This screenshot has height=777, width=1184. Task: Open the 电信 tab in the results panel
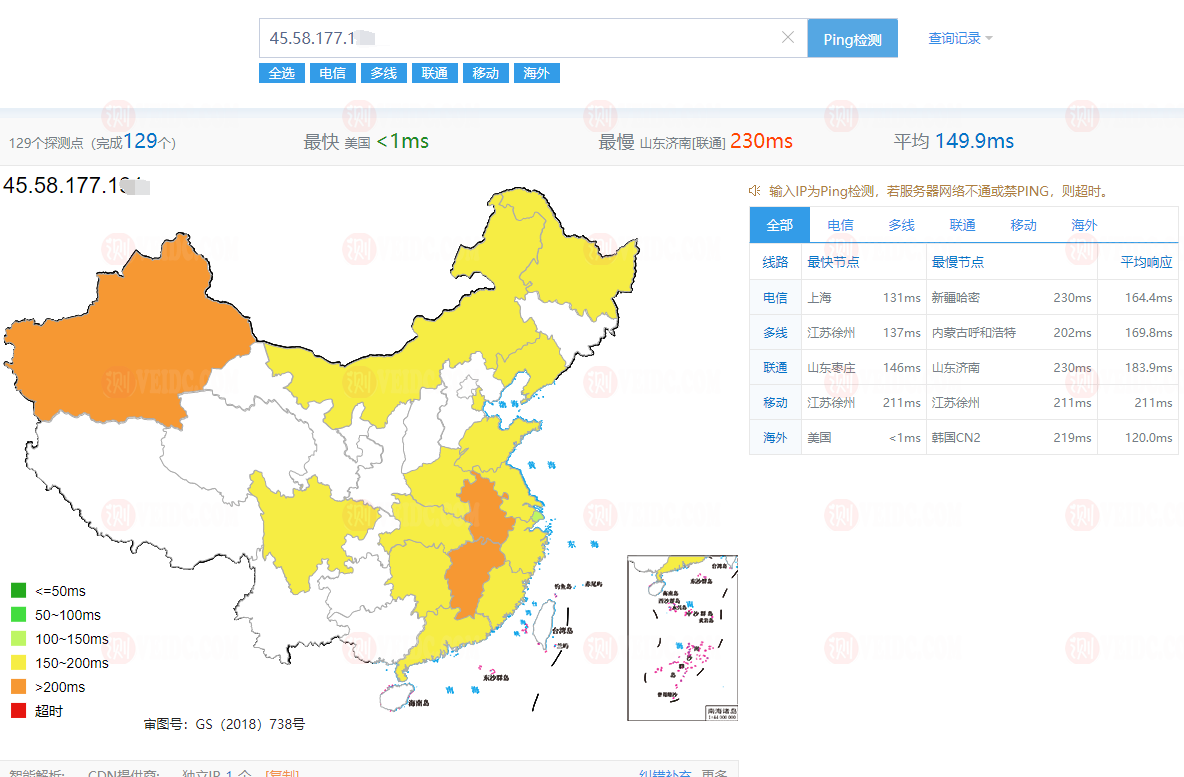[840, 225]
